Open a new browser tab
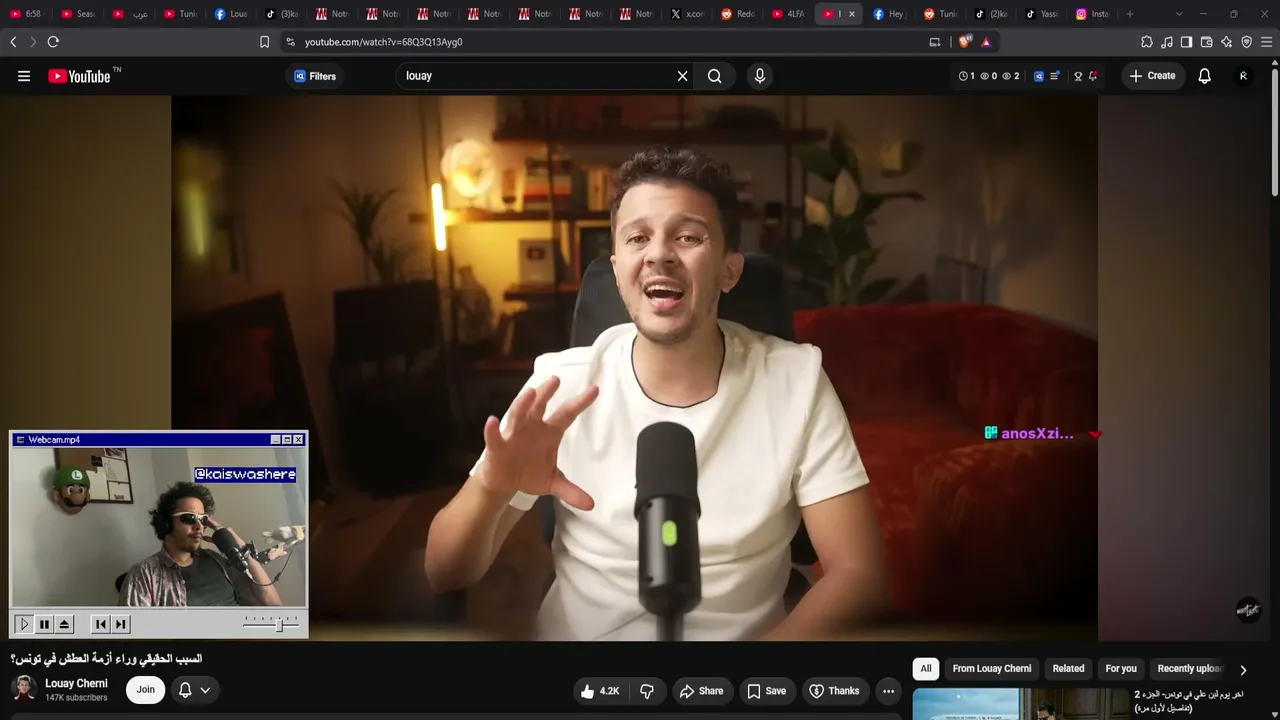The width and height of the screenshot is (1280, 720). point(1130,14)
